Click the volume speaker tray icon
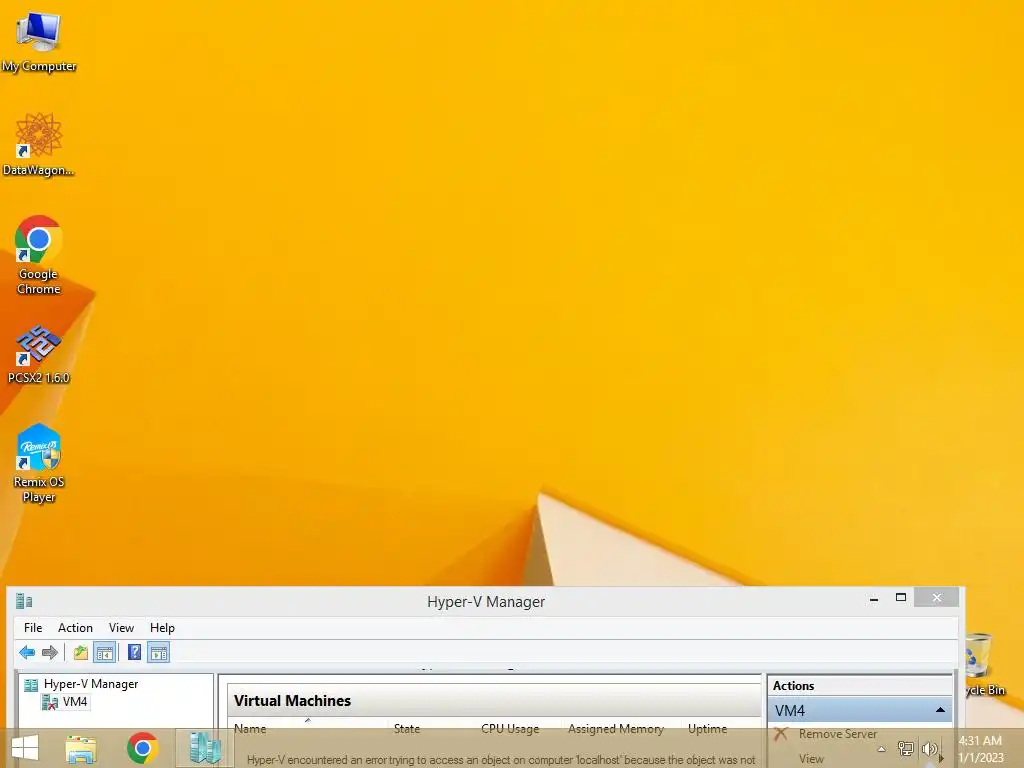1024x768 pixels. [929, 748]
